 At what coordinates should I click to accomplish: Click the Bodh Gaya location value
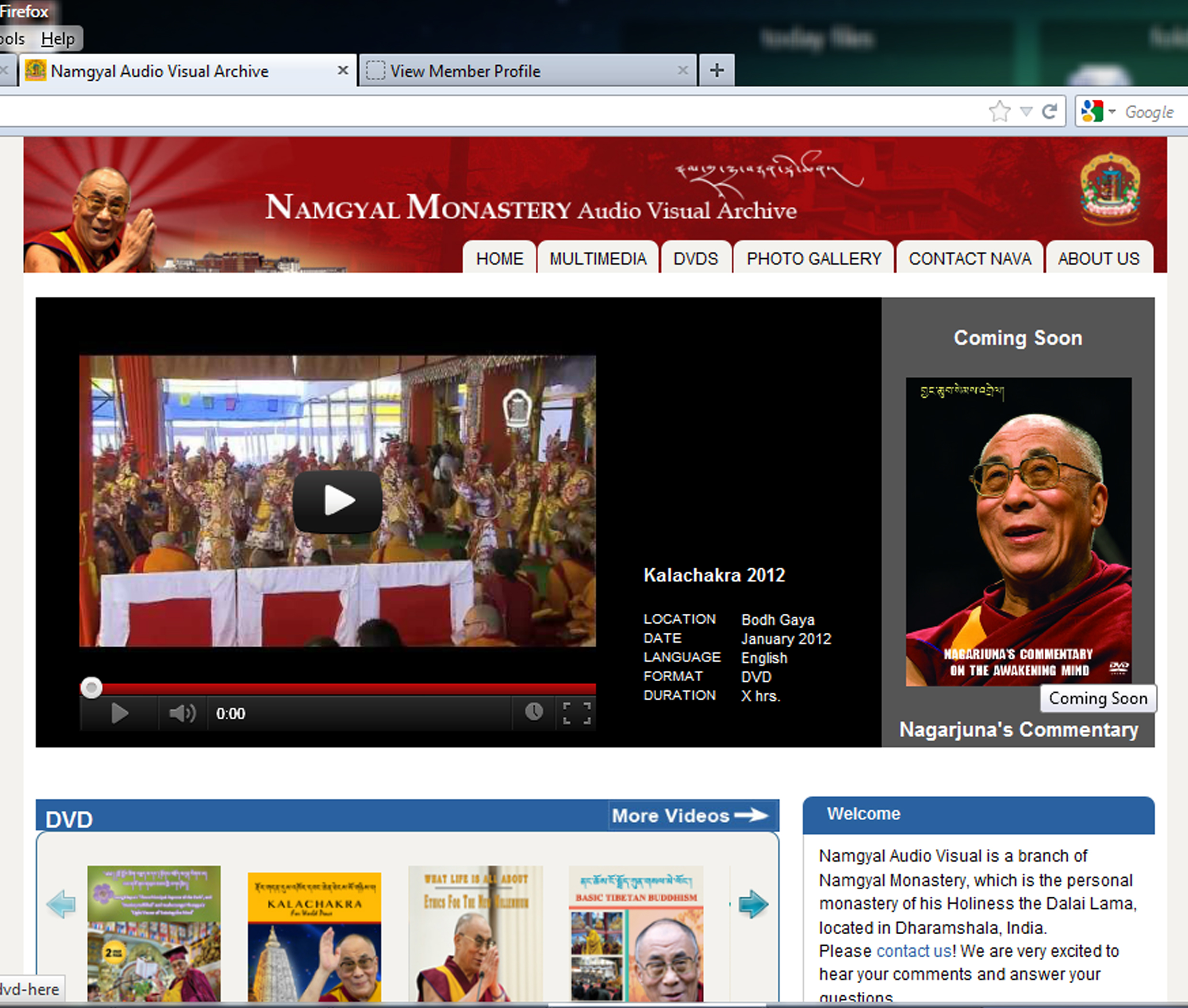coord(778,620)
